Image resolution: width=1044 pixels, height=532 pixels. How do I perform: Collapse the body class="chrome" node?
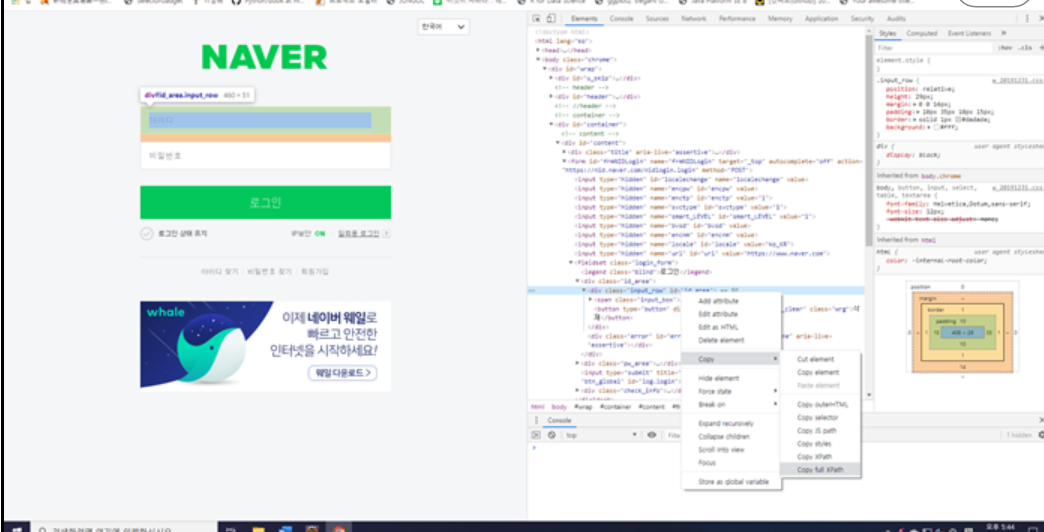[538, 59]
